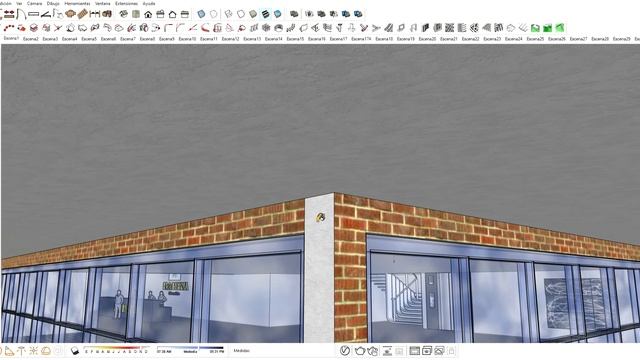Select the dimension tool icon
Viewport: 640px width, 360px height.
[95, 14]
